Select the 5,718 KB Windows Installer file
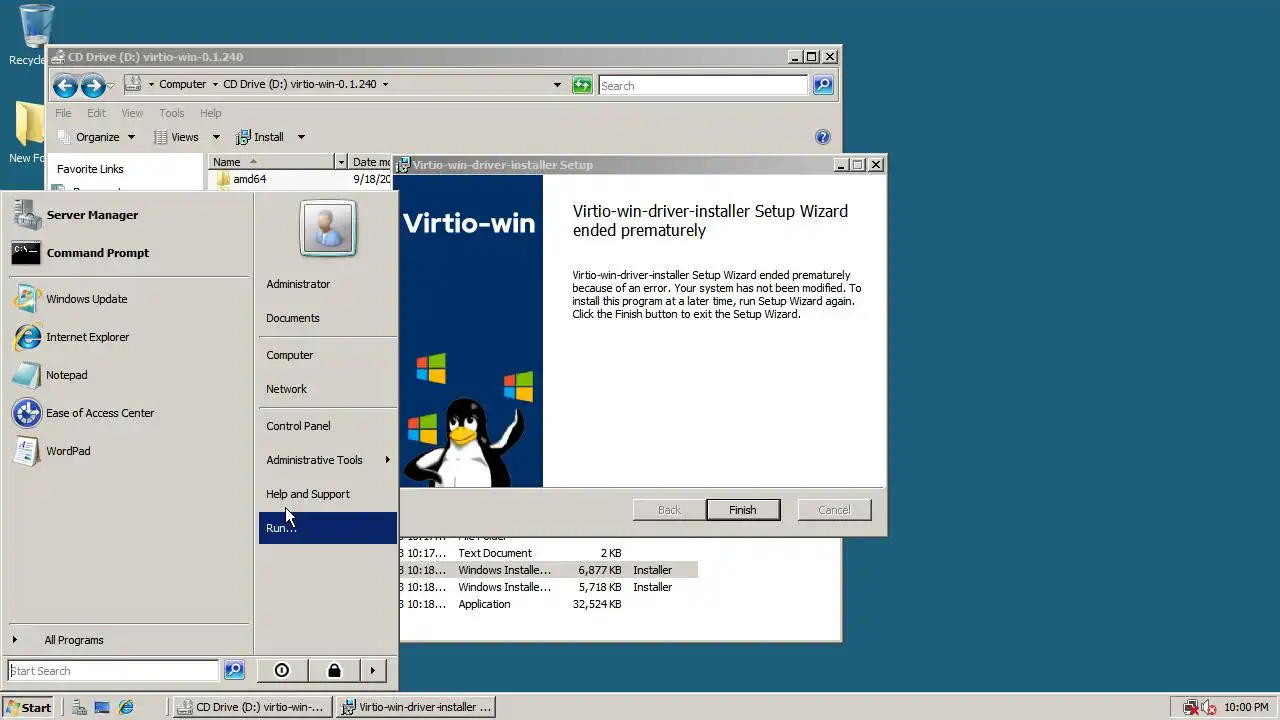The width and height of the screenshot is (1280, 720). click(x=548, y=587)
